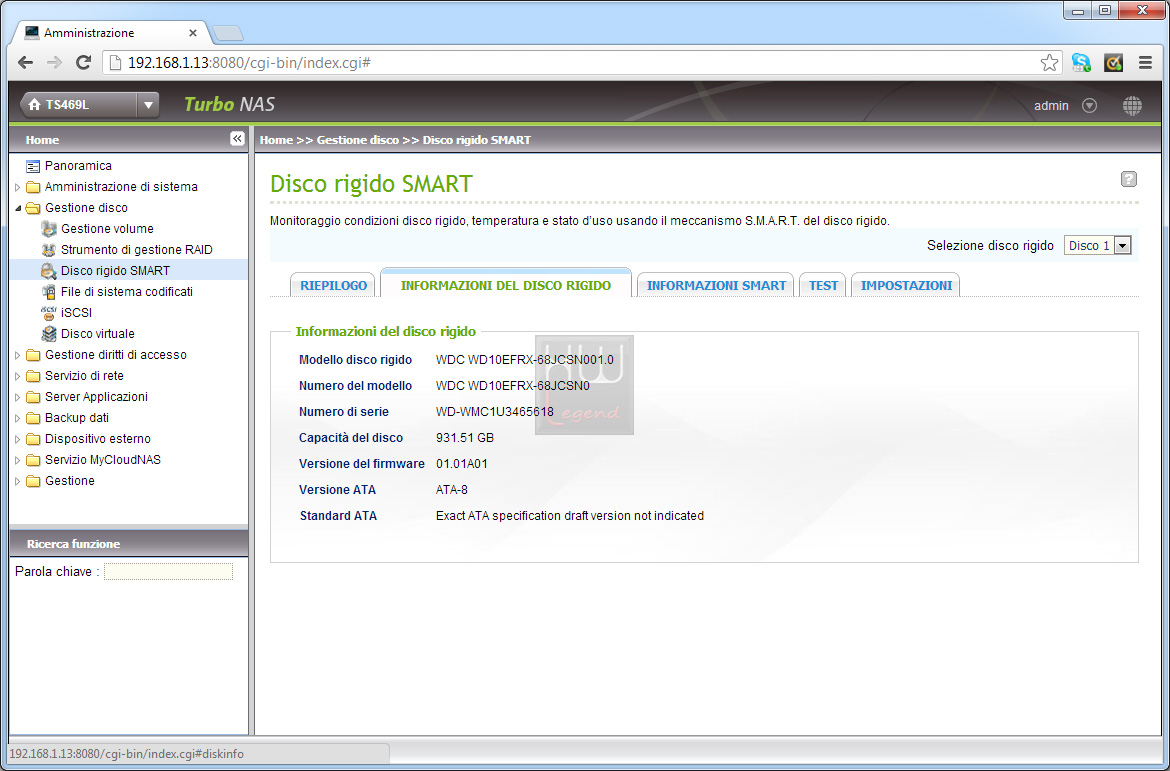Open File di sistema codificati

(127, 292)
